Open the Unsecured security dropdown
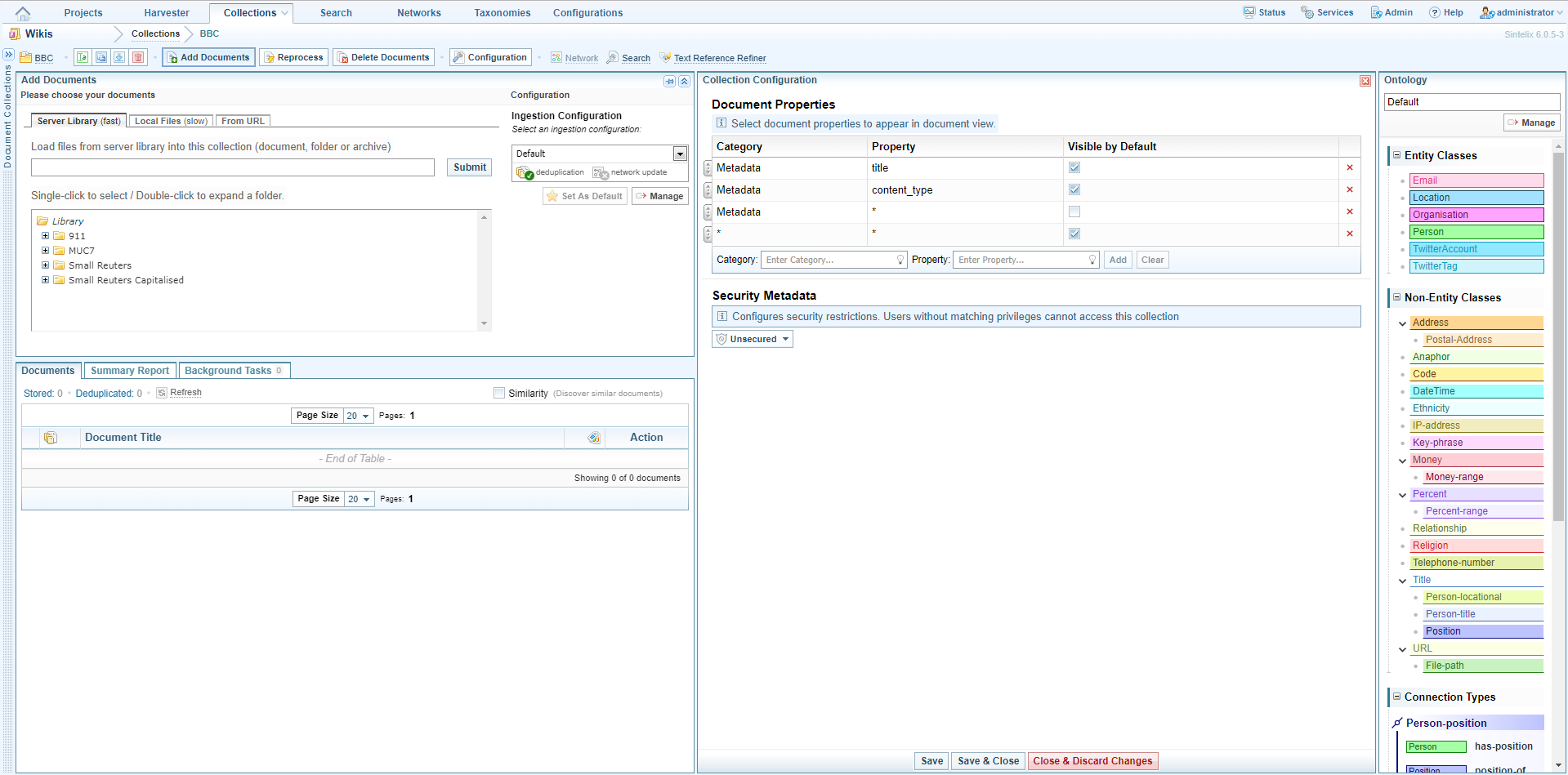 [753, 339]
